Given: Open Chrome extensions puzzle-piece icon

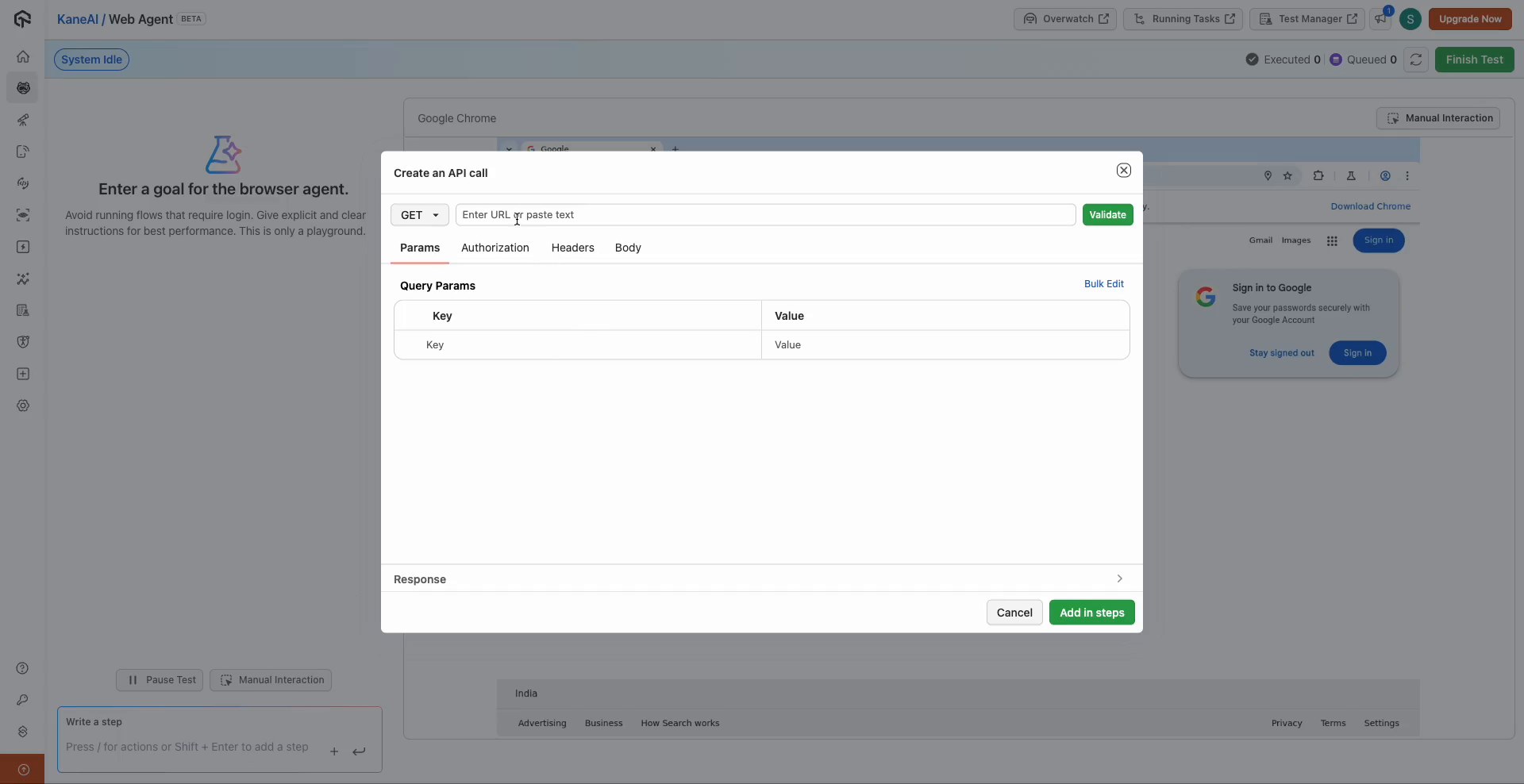Looking at the screenshot, I should [1318, 175].
